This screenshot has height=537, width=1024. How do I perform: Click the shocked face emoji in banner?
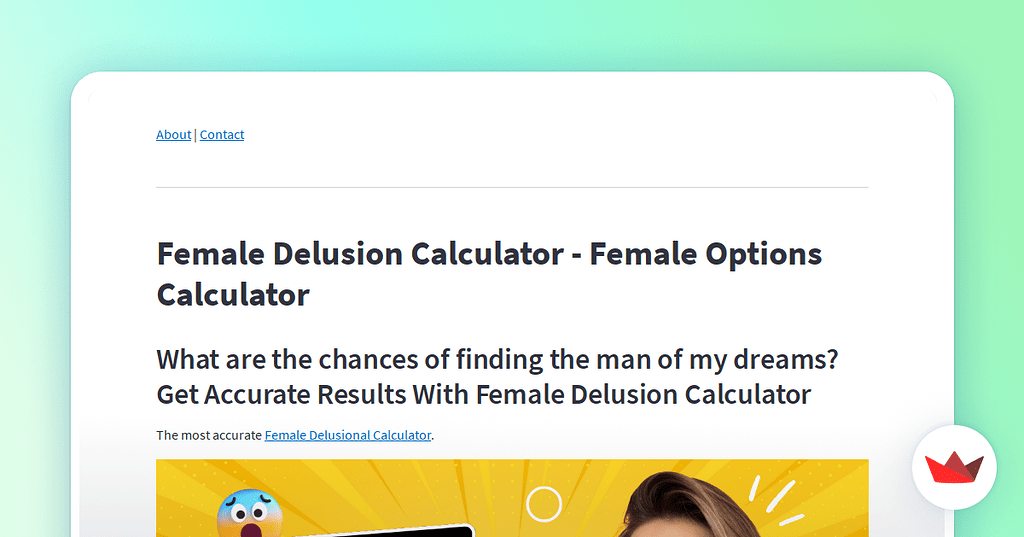(x=249, y=512)
